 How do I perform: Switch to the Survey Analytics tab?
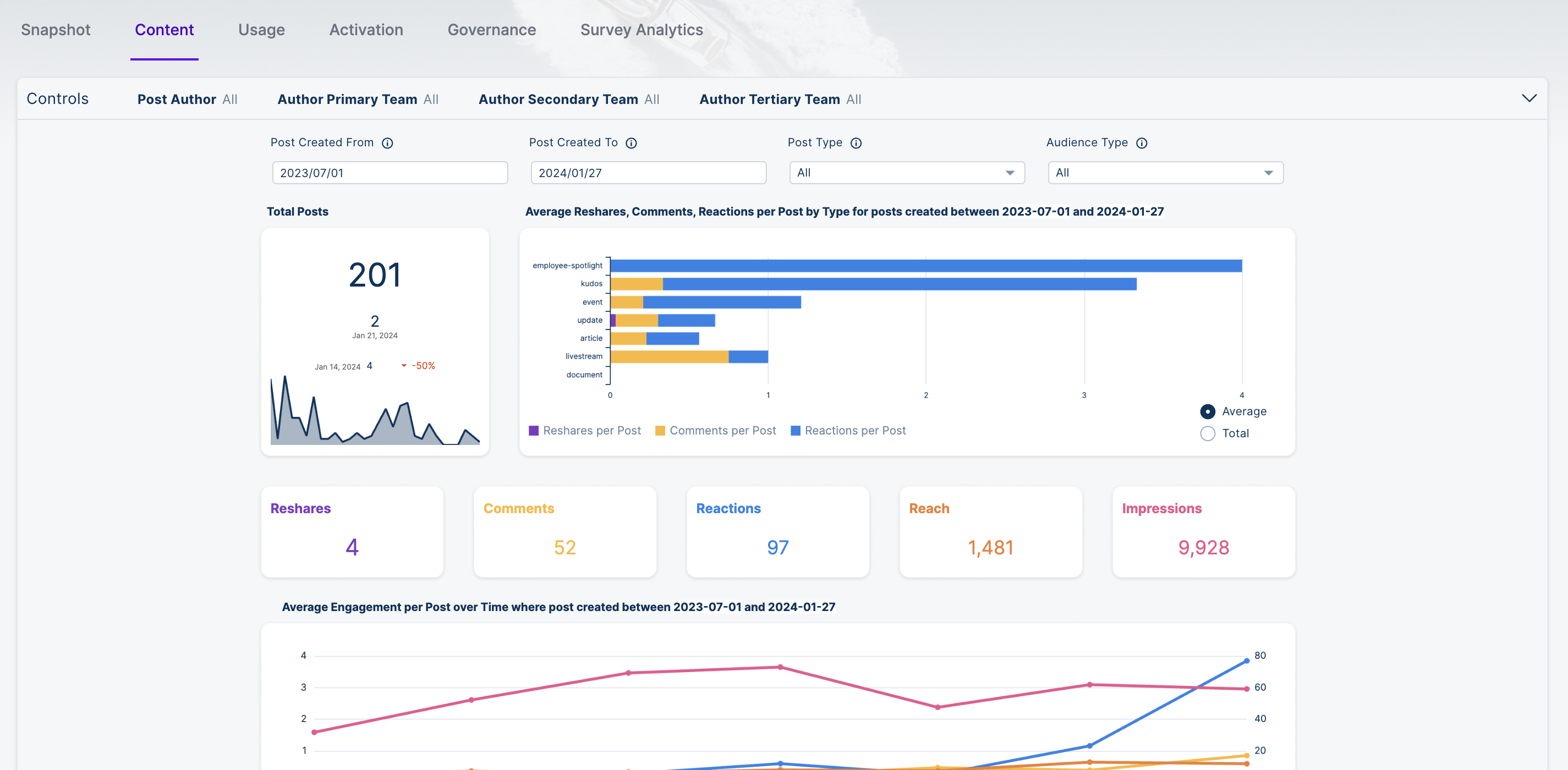pos(642,30)
